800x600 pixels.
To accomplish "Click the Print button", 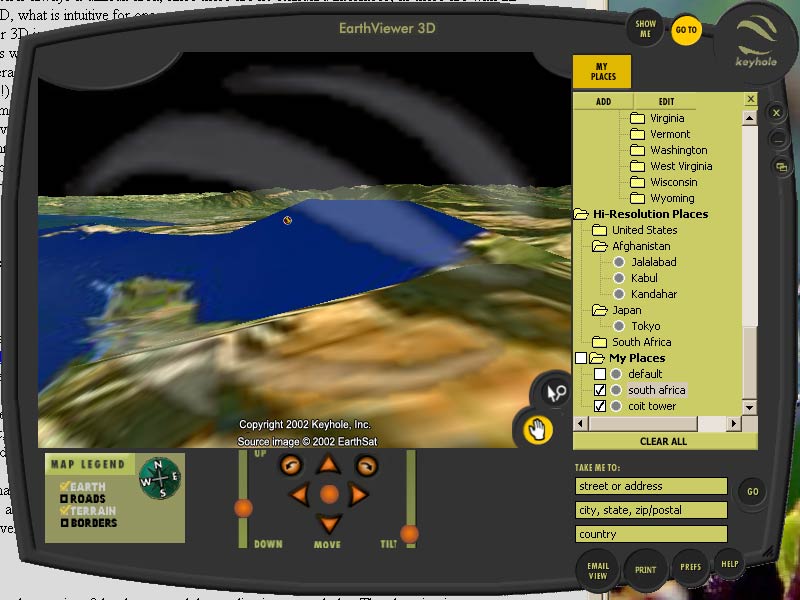I will 645,569.
